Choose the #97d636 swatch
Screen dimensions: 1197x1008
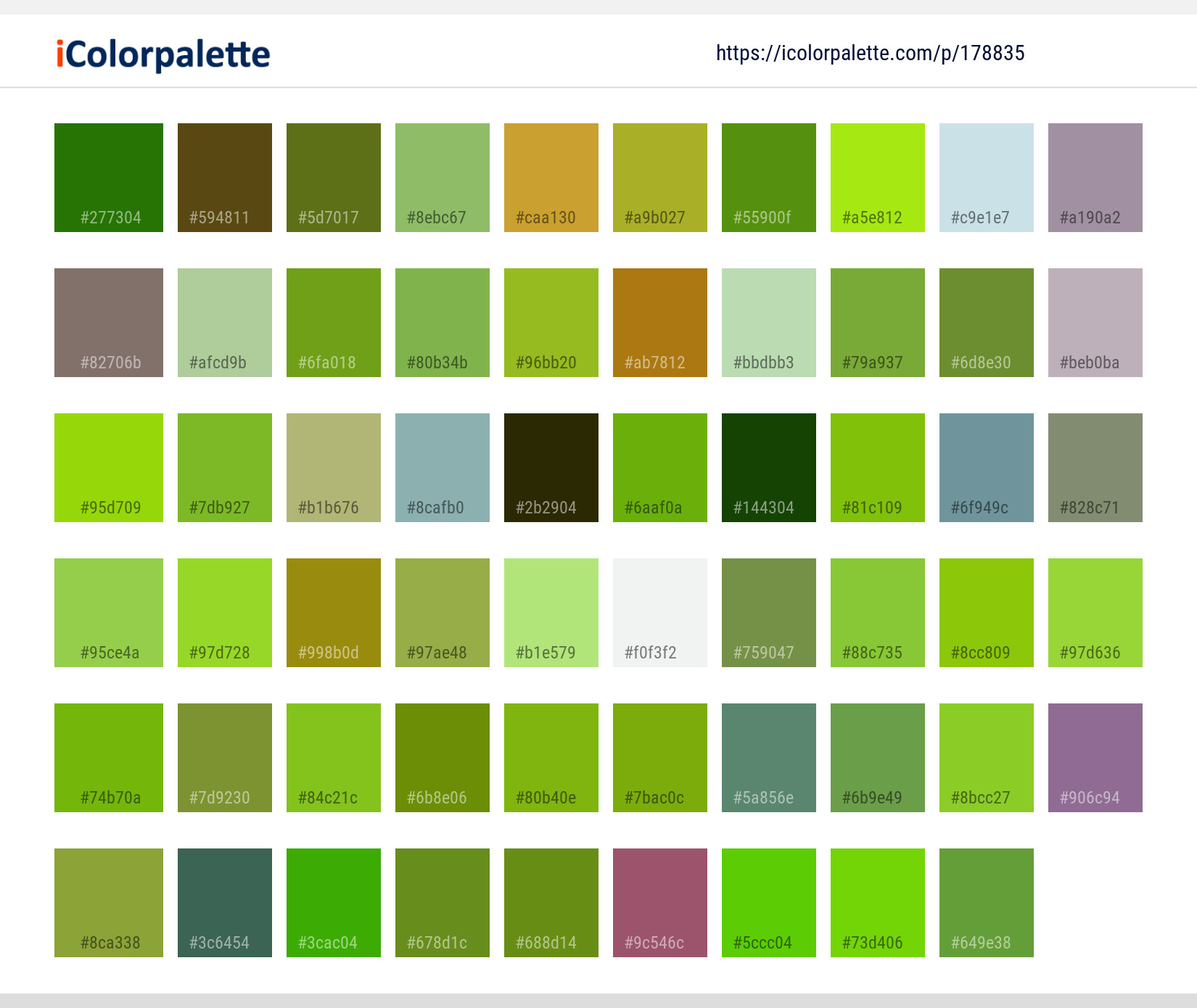[1095, 613]
